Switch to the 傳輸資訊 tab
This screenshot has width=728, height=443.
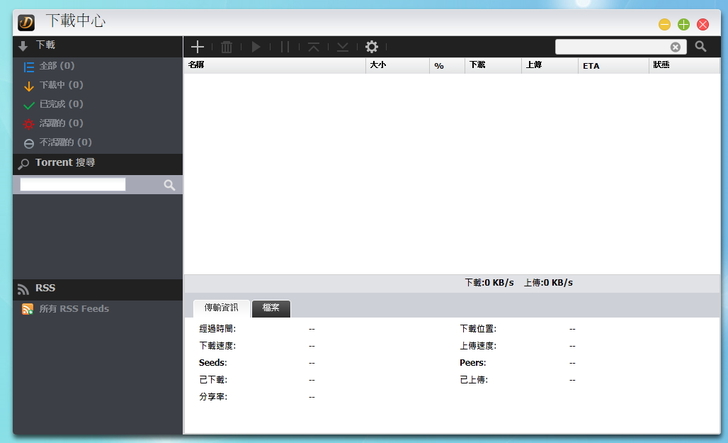point(221,308)
